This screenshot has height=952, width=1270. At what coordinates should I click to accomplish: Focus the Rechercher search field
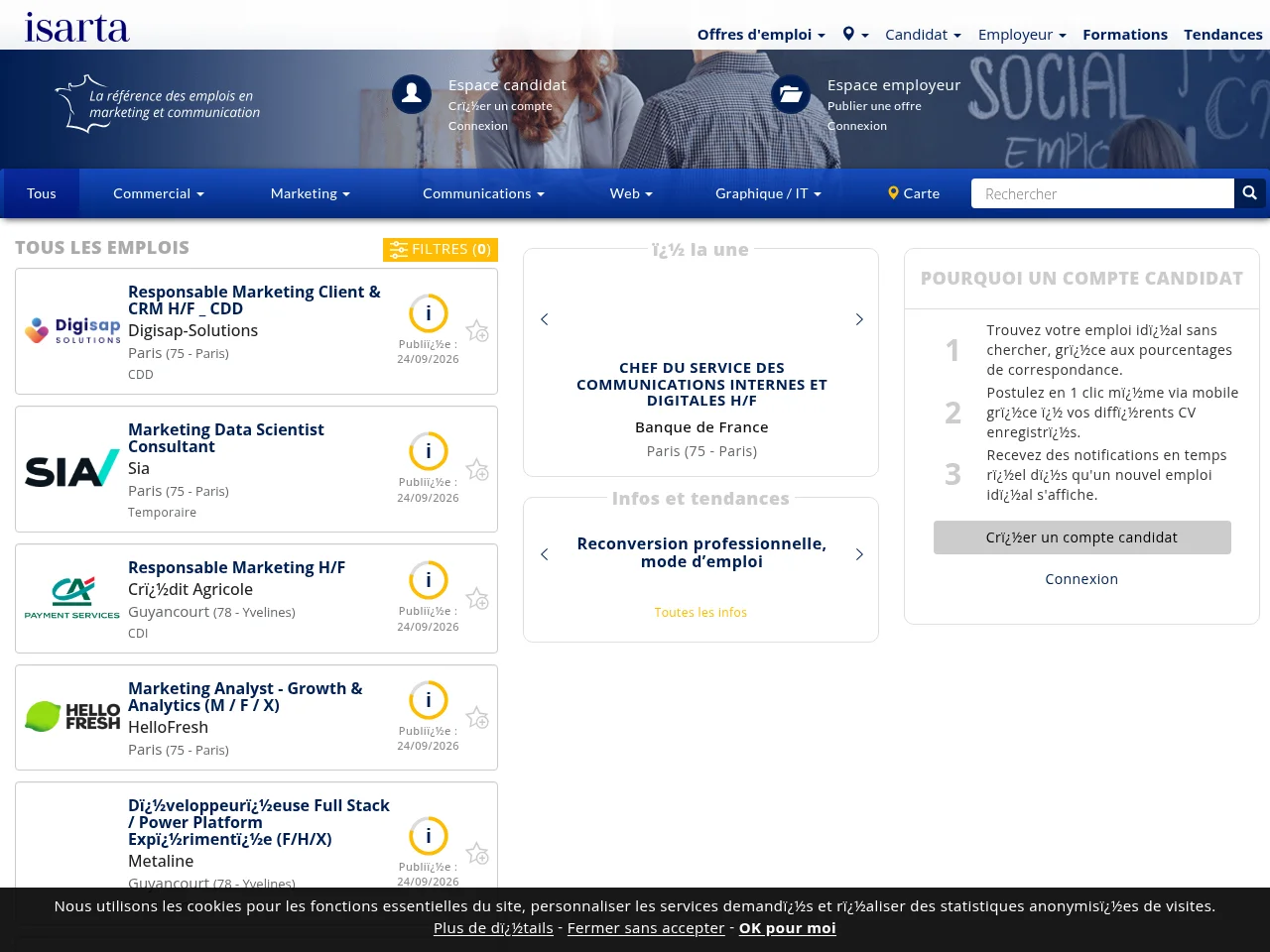tap(1102, 193)
